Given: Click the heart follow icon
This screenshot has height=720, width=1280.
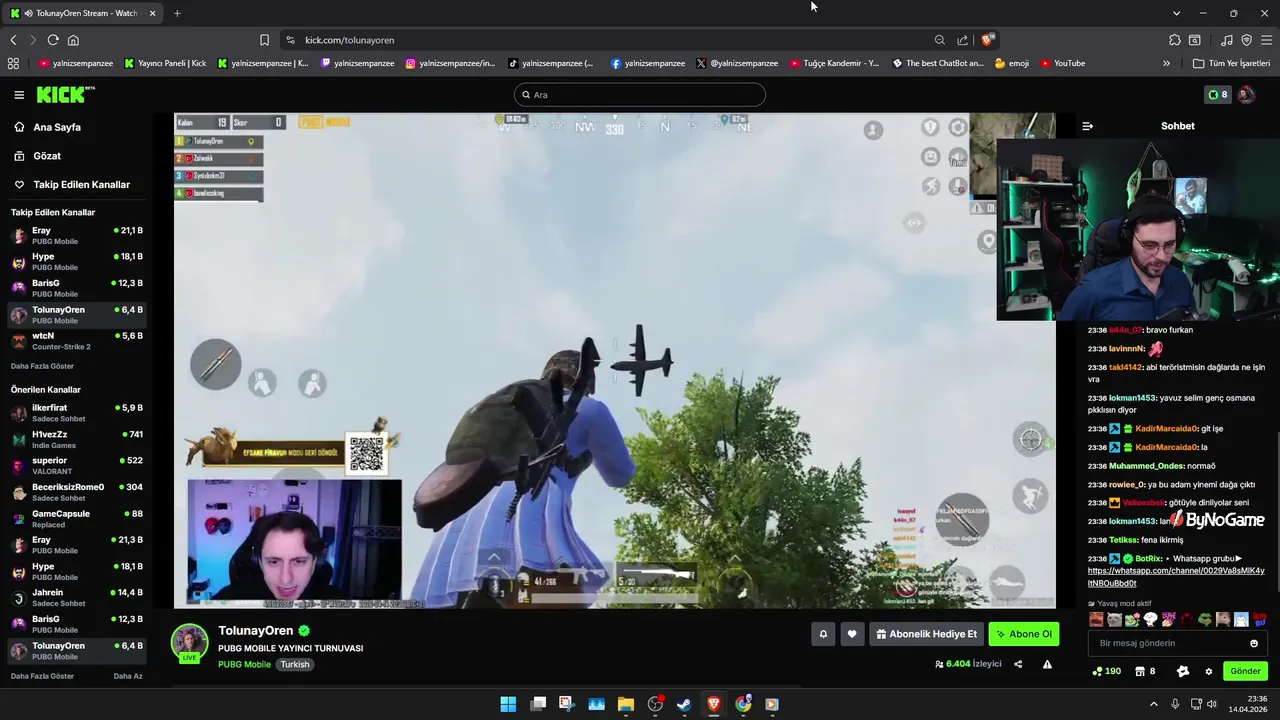Looking at the screenshot, I should pos(852,634).
